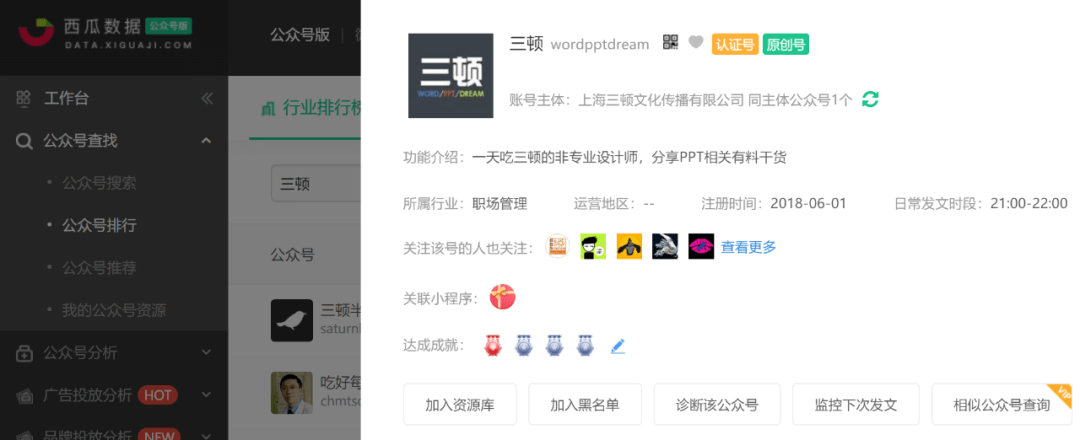The height and width of the screenshot is (440, 1080).
Task: Click the red achievement medal
Action: 492,345
